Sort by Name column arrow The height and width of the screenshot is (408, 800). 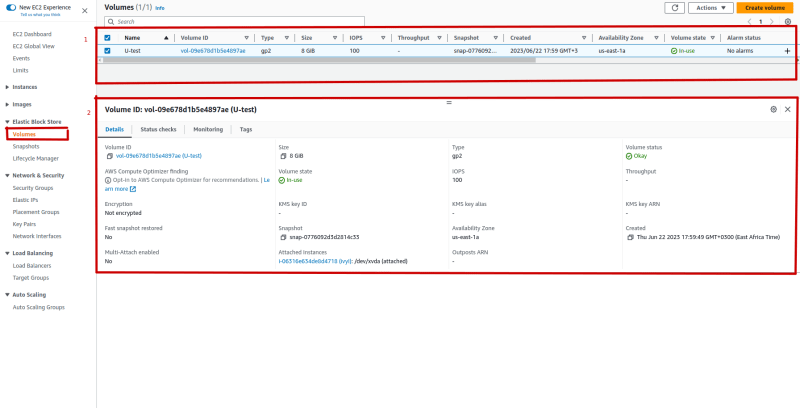[166, 38]
